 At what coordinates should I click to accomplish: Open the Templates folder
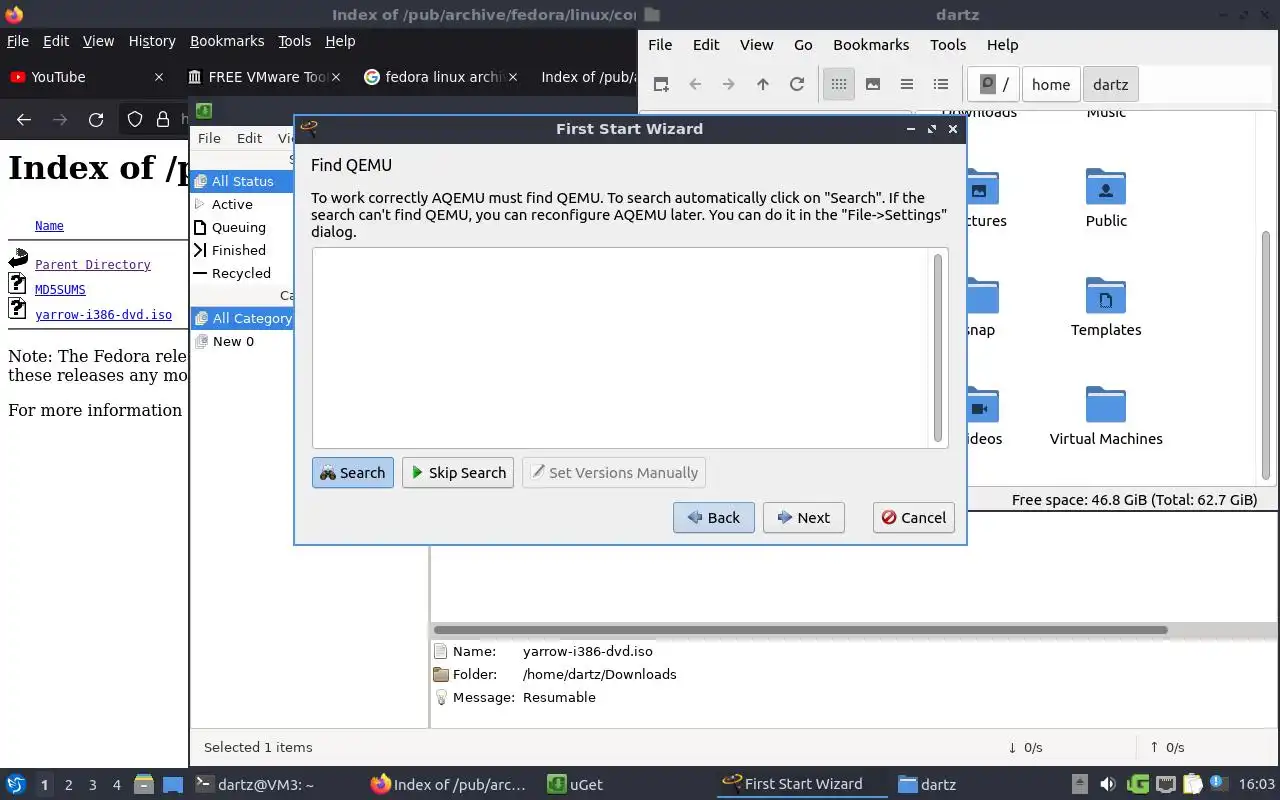pos(1106,307)
